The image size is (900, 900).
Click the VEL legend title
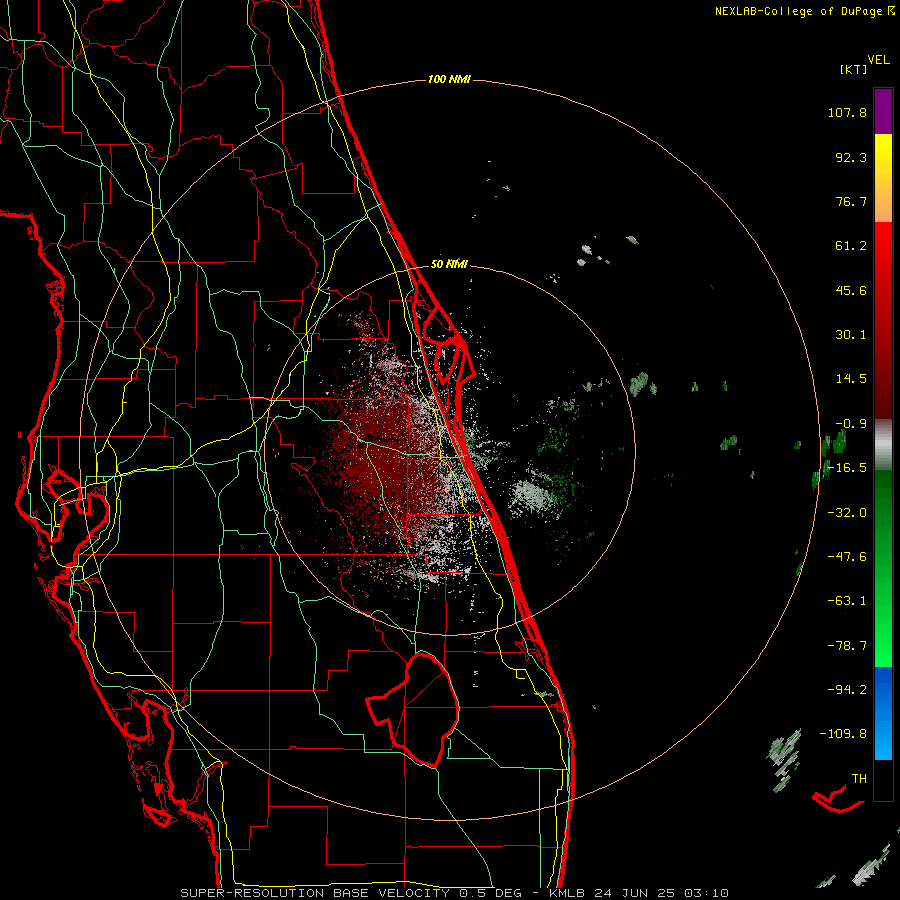point(878,60)
